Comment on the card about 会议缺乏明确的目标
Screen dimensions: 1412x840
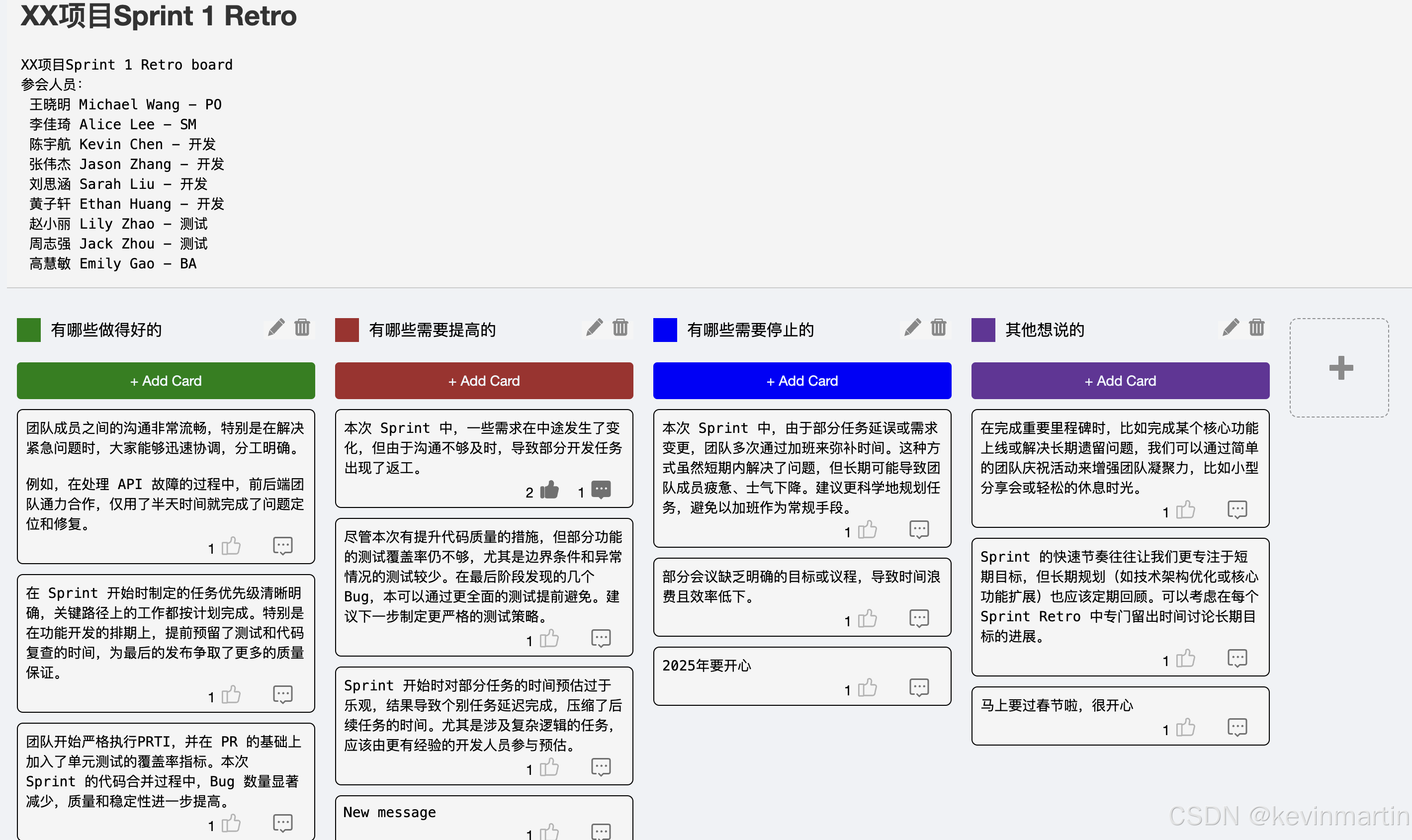coord(919,619)
